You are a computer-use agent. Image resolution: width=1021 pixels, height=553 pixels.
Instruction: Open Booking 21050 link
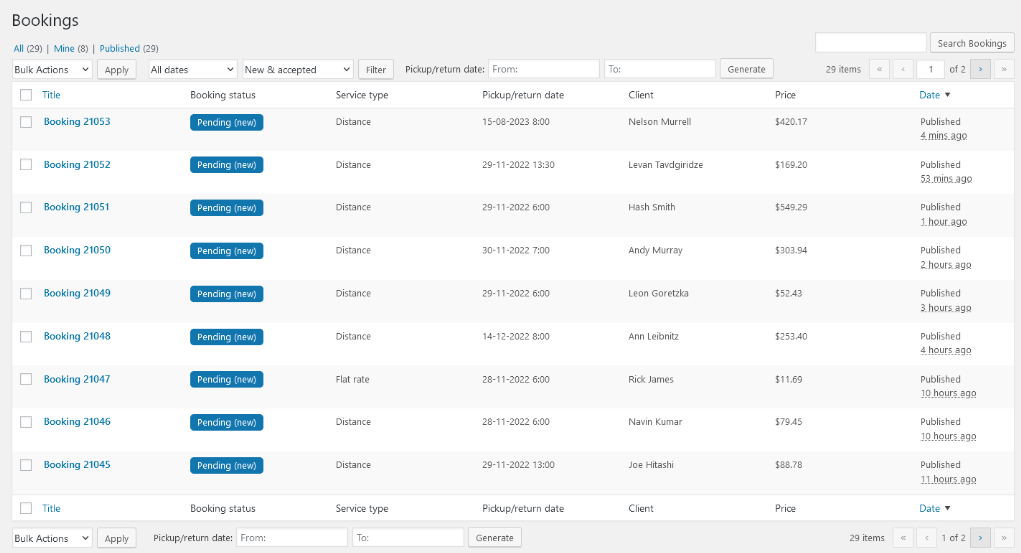[x=77, y=249]
